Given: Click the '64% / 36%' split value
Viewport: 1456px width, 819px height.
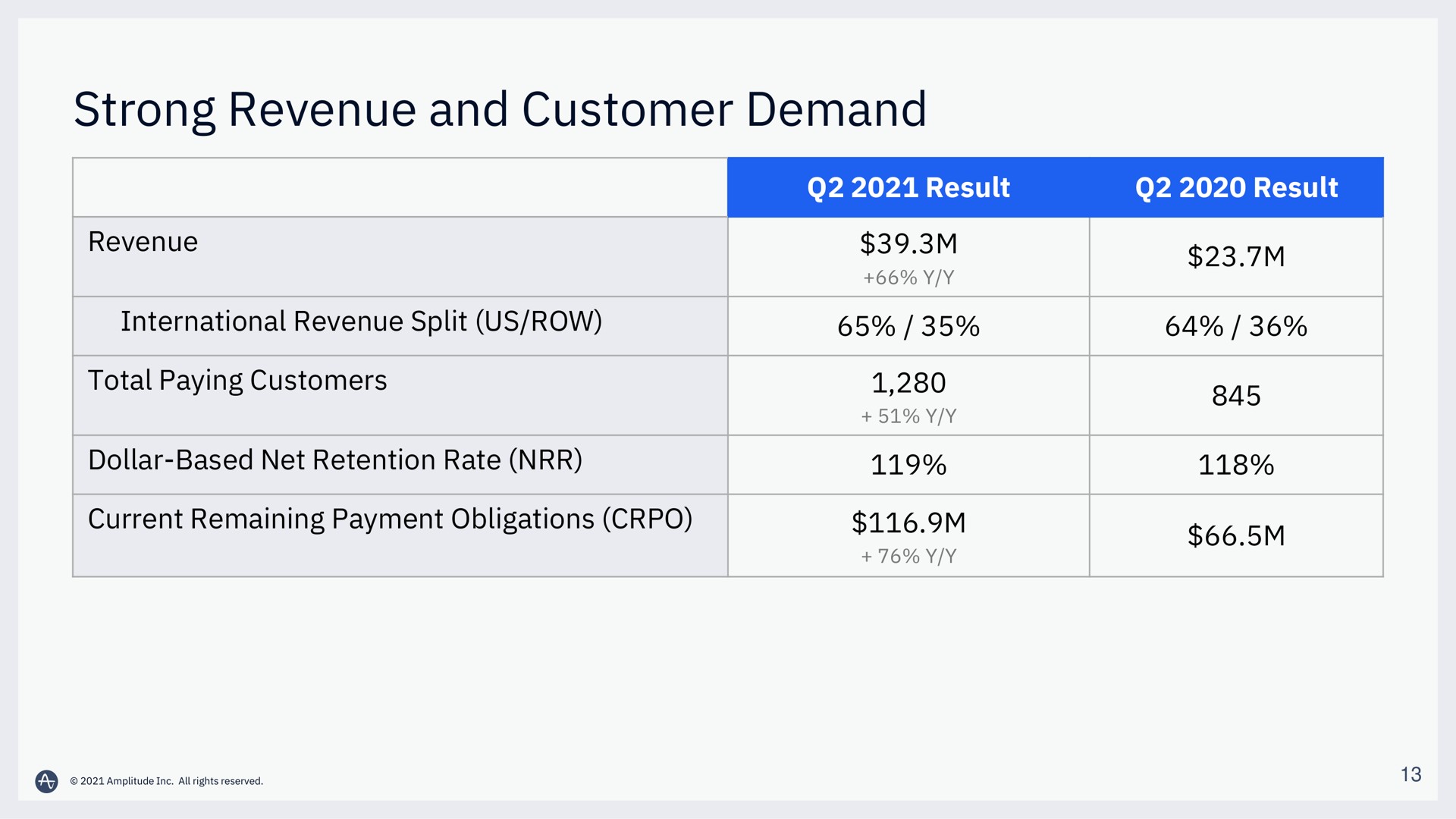Looking at the screenshot, I should 1236,327.
